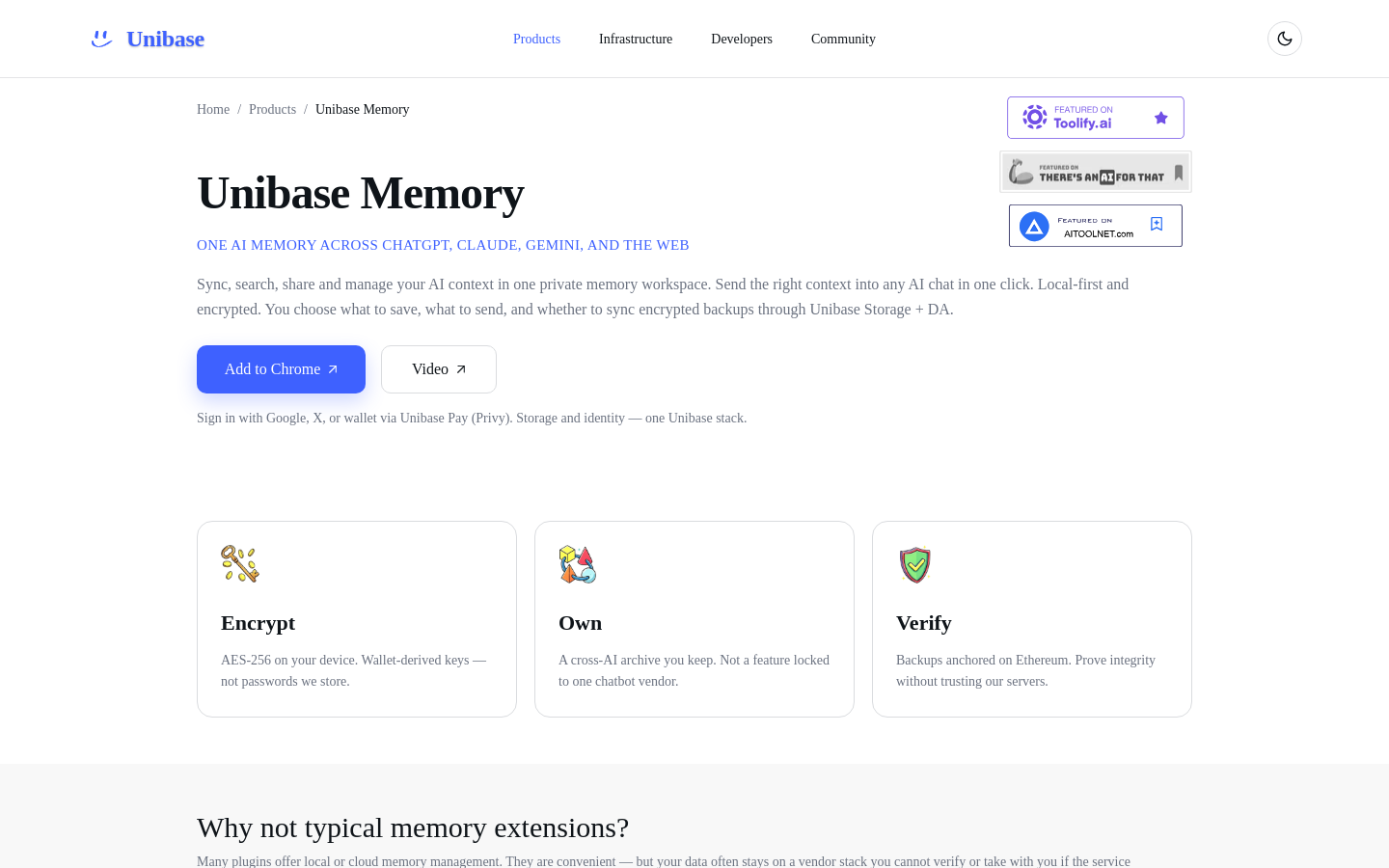This screenshot has height=868, width=1389.
Task: Click the shapes icon on Own card
Action: [x=578, y=564]
